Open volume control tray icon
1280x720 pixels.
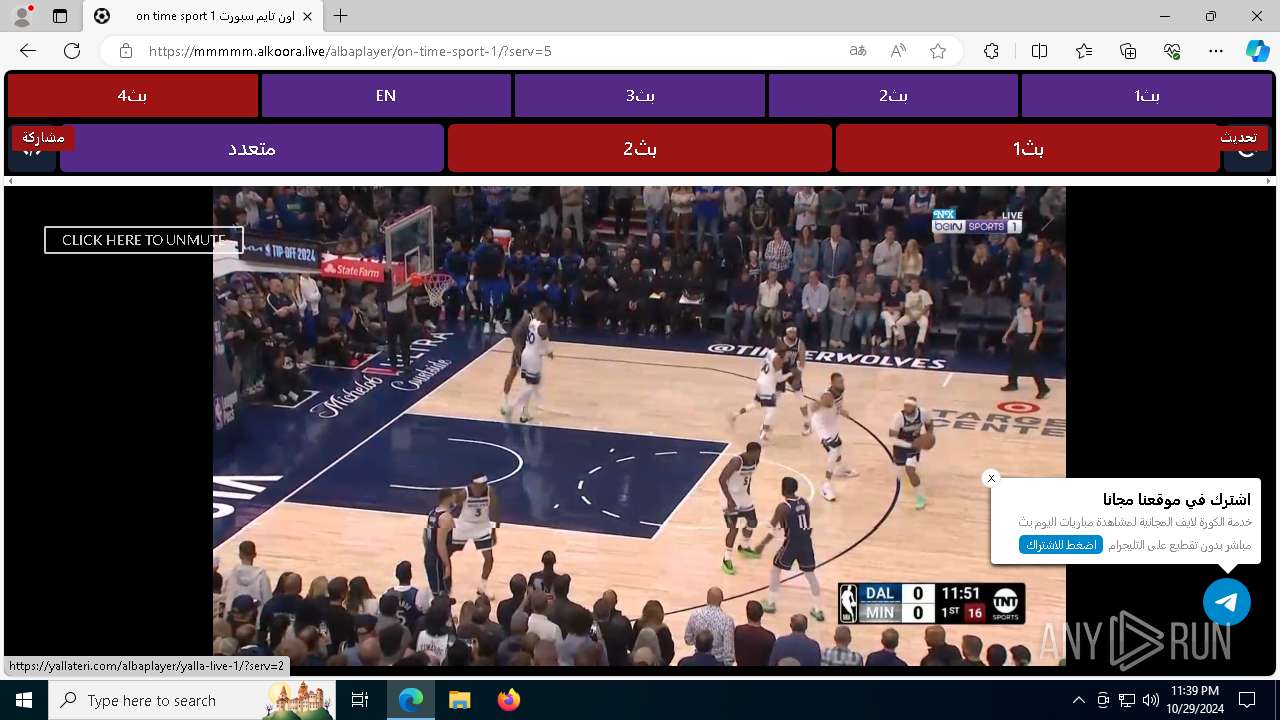click(1151, 700)
